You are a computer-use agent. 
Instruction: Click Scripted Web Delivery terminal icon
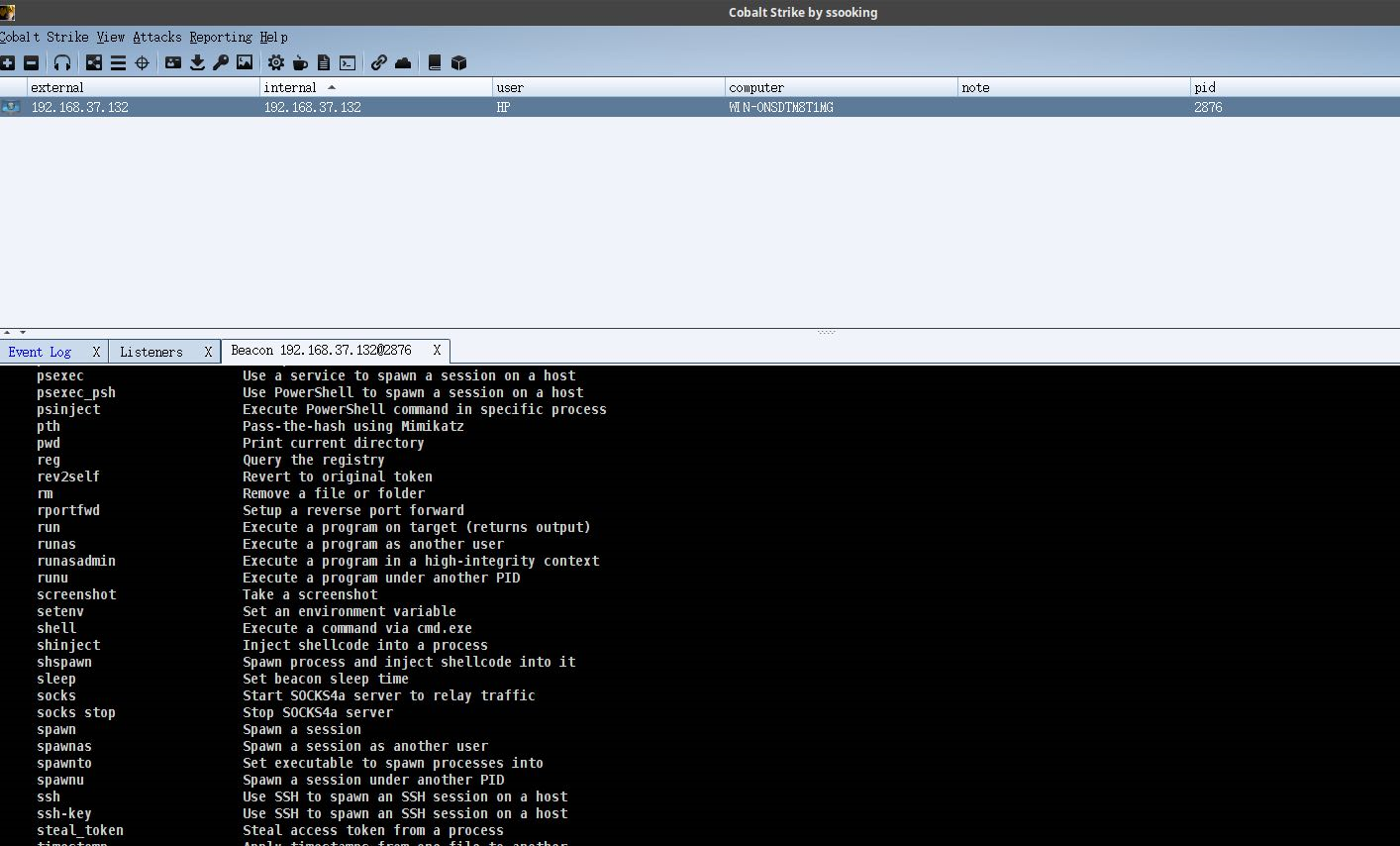348,62
